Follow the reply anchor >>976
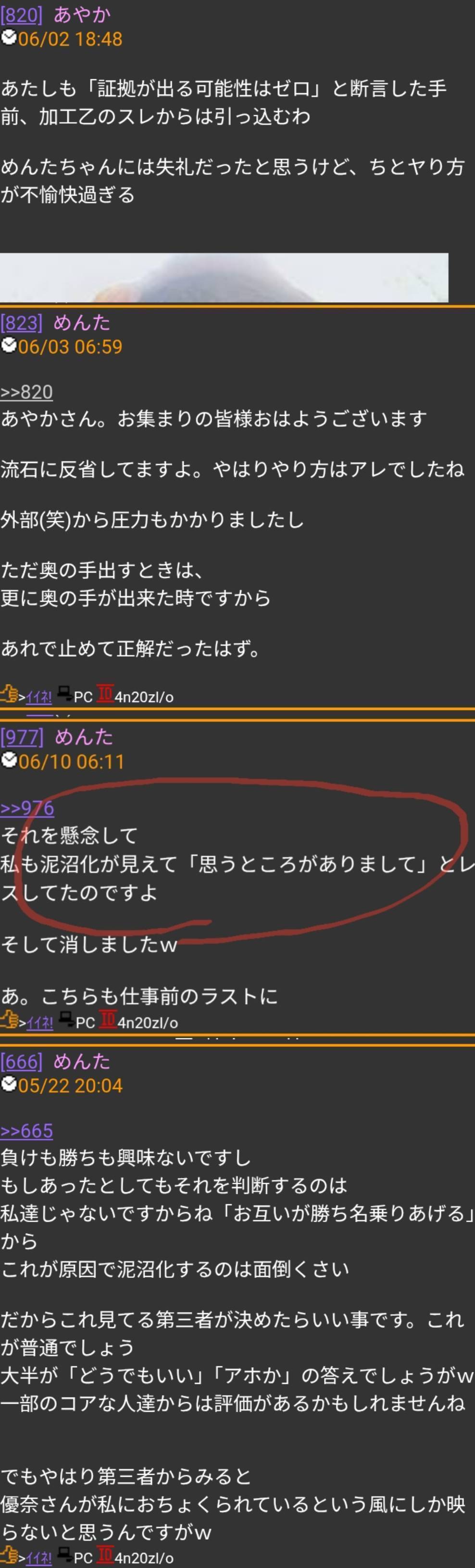Image resolution: width=475 pixels, height=1568 pixels. tap(27, 808)
